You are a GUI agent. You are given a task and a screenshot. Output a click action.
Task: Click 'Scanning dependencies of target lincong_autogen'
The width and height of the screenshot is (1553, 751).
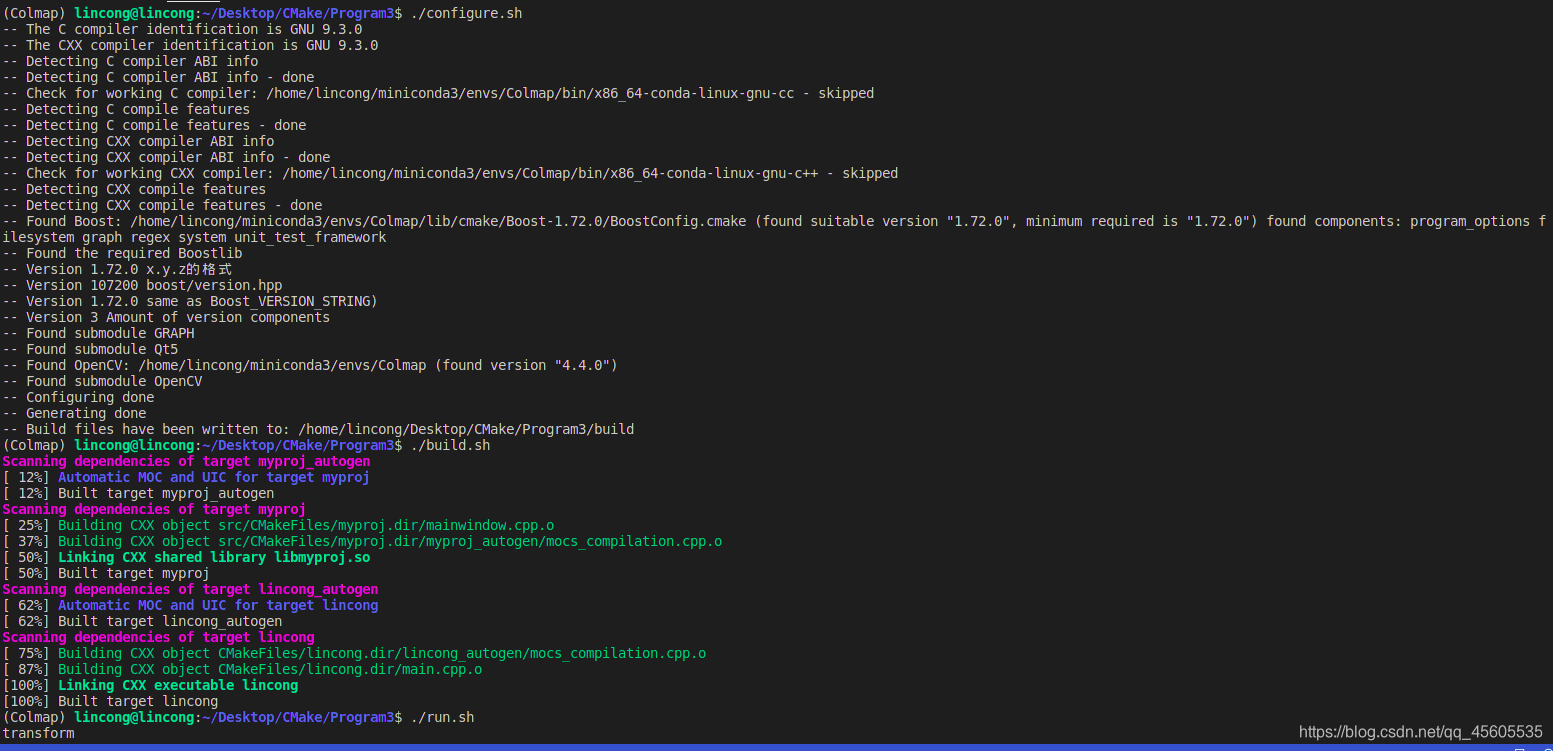190,589
